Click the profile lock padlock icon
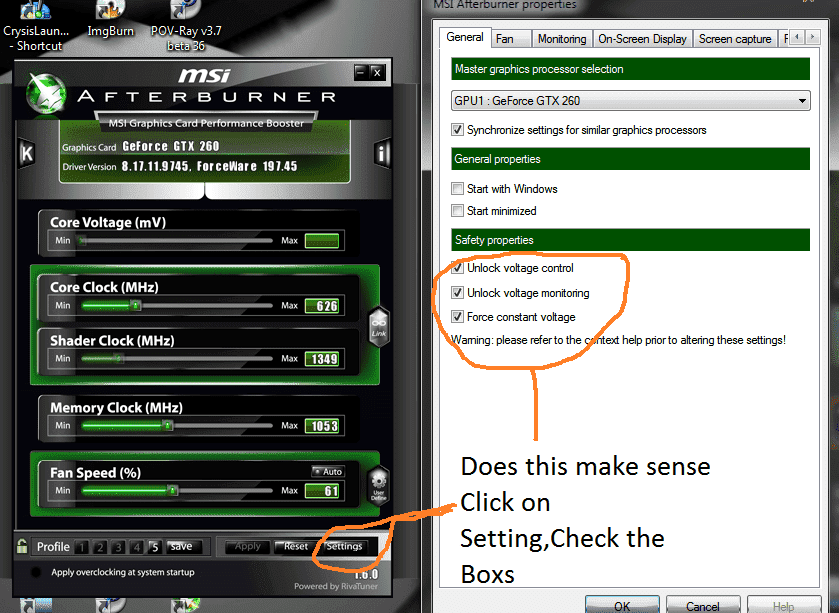This screenshot has height=613, width=839. (x=22, y=546)
